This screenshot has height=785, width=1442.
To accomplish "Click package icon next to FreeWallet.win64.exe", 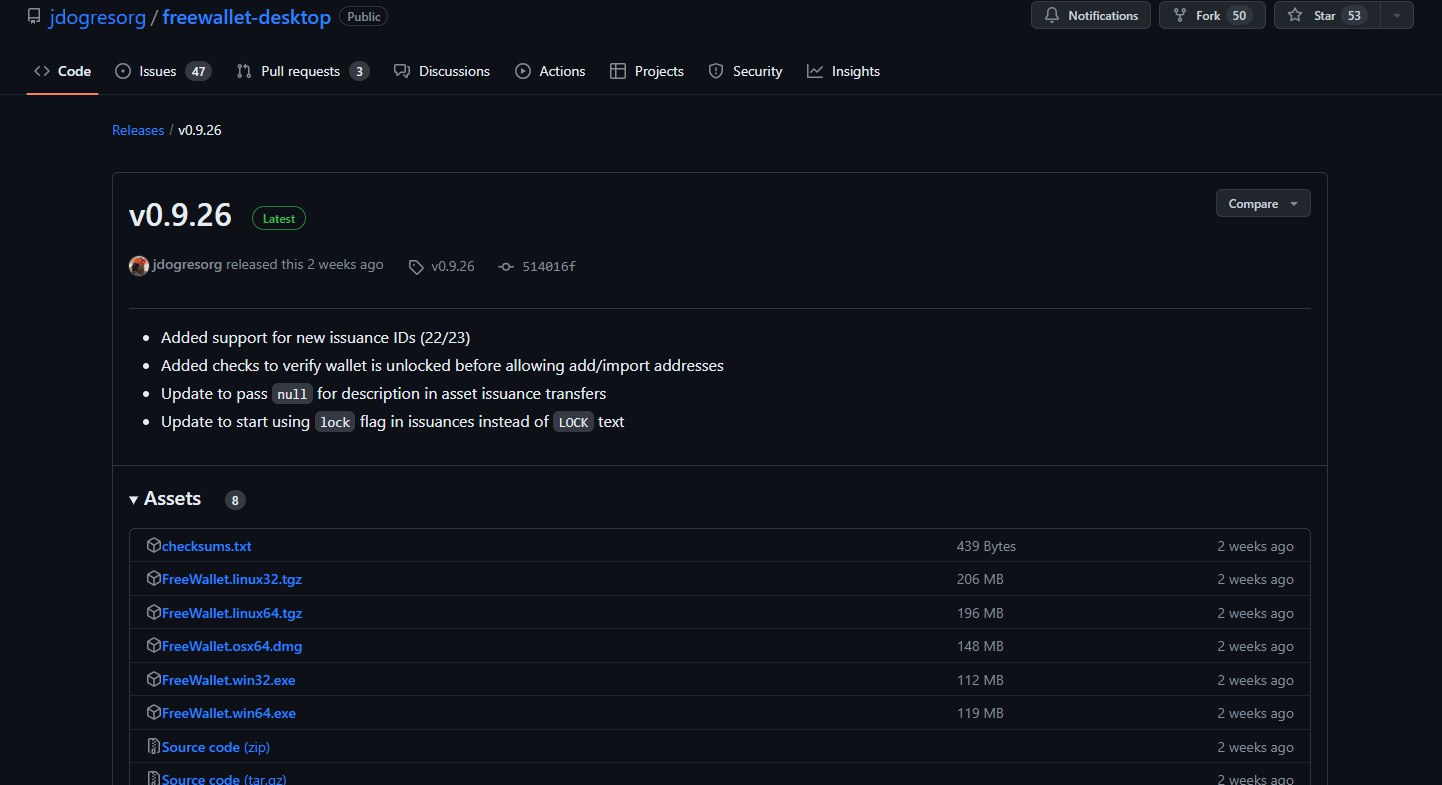I will point(154,712).
